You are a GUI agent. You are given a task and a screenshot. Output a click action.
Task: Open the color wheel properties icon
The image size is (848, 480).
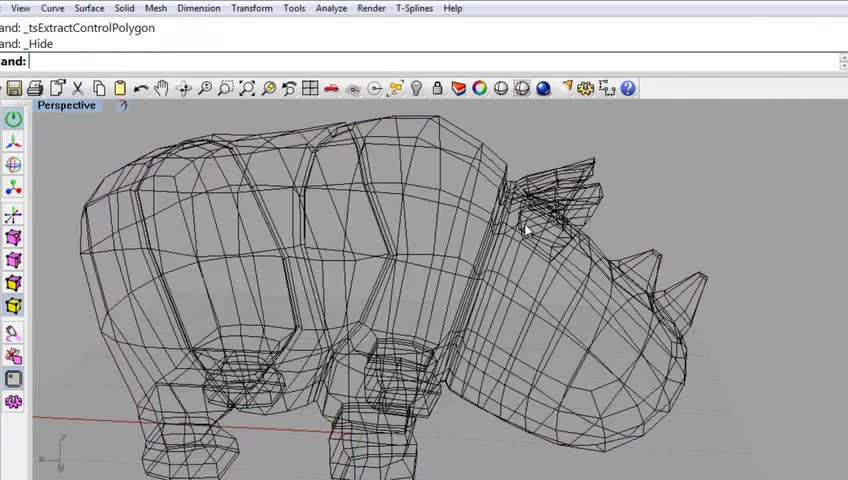(479, 89)
